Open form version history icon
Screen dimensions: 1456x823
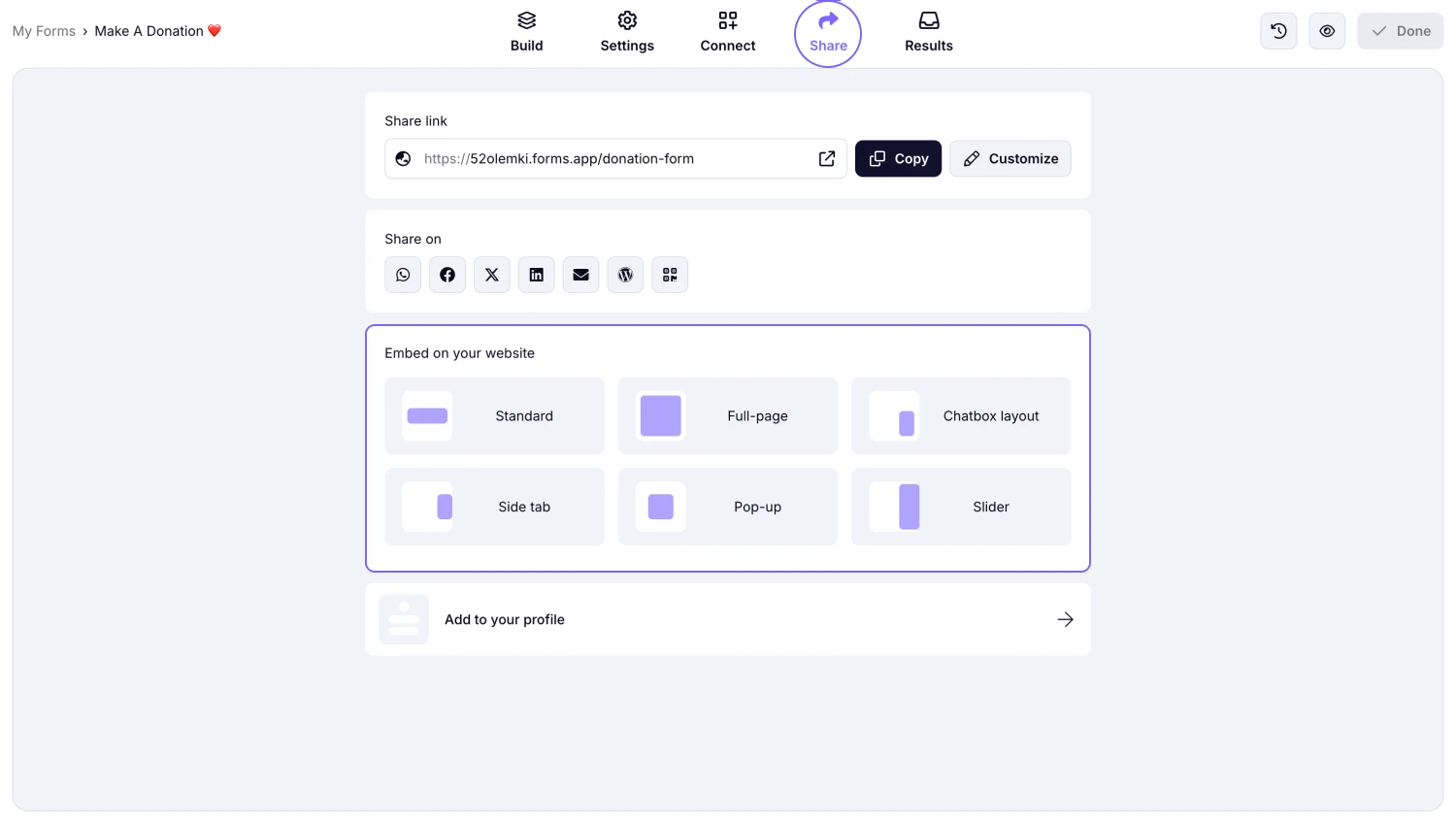pyautogui.click(x=1278, y=31)
